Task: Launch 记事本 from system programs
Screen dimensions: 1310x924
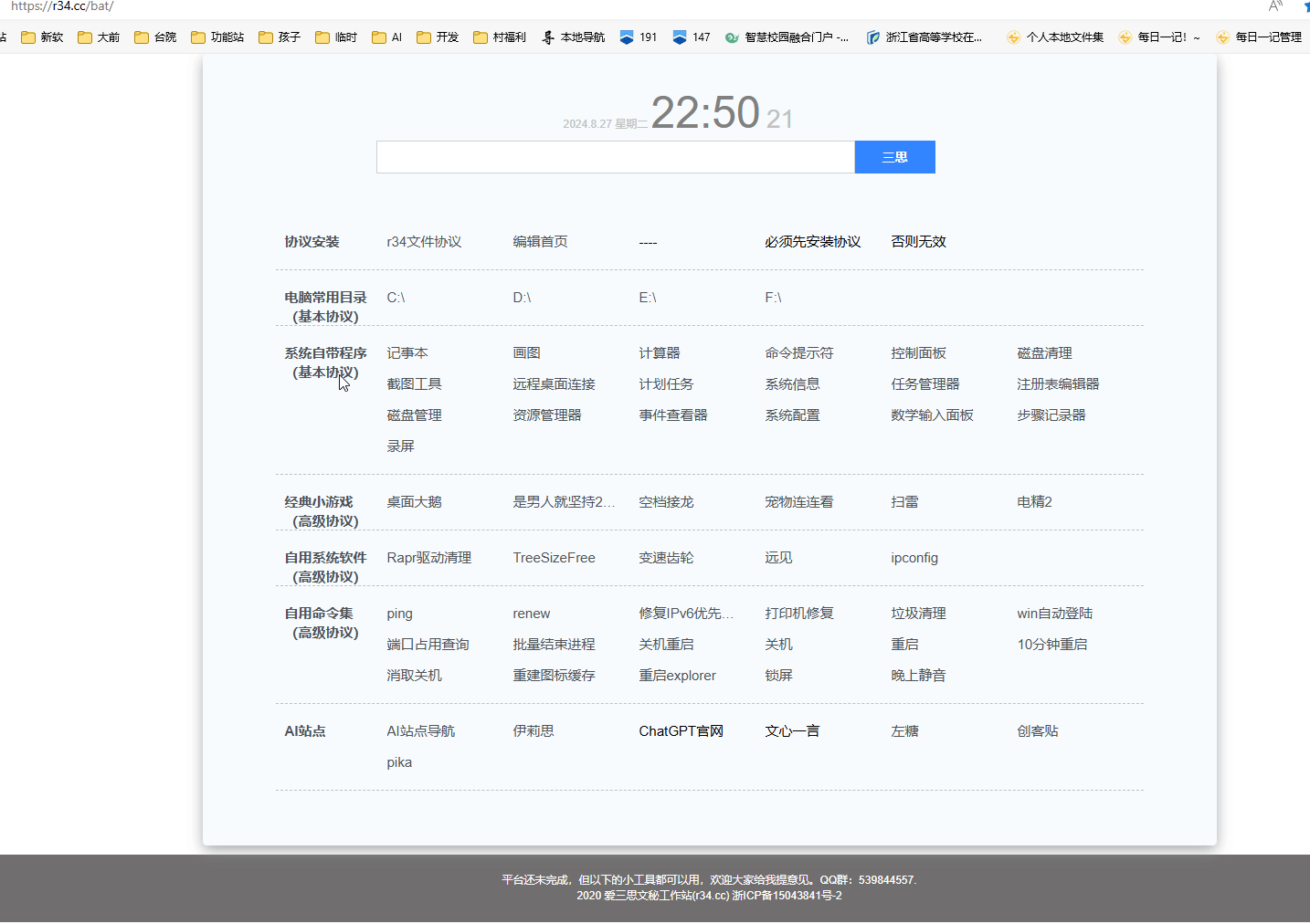Action: [407, 353]
